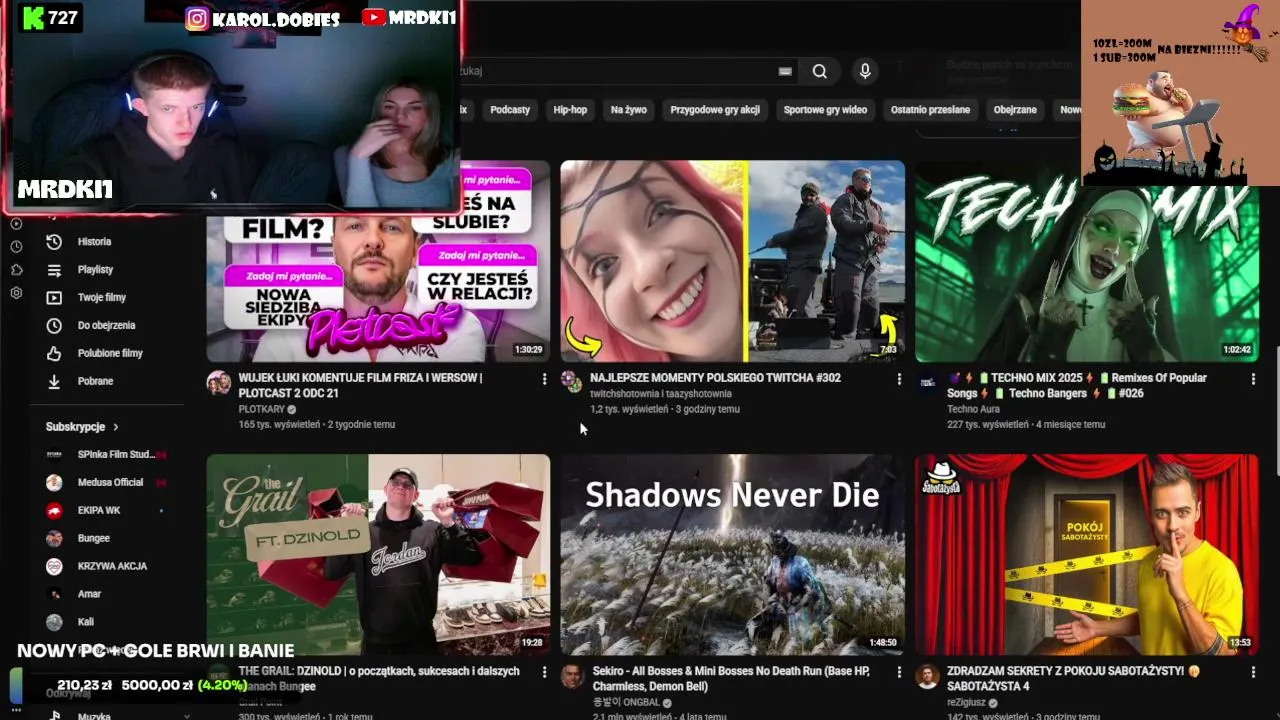
Task: Click Techno Aura channel avatar
Action: point(927,382)
